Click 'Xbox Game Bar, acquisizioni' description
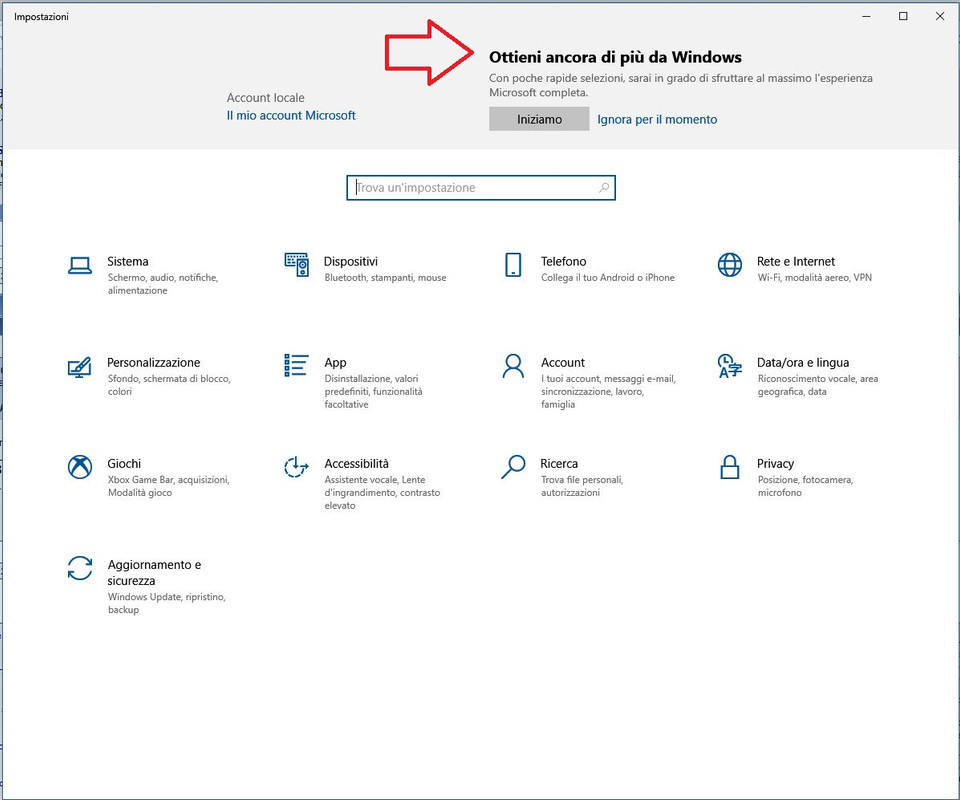This screenshot has height=800, width=960. coord(168,486)
